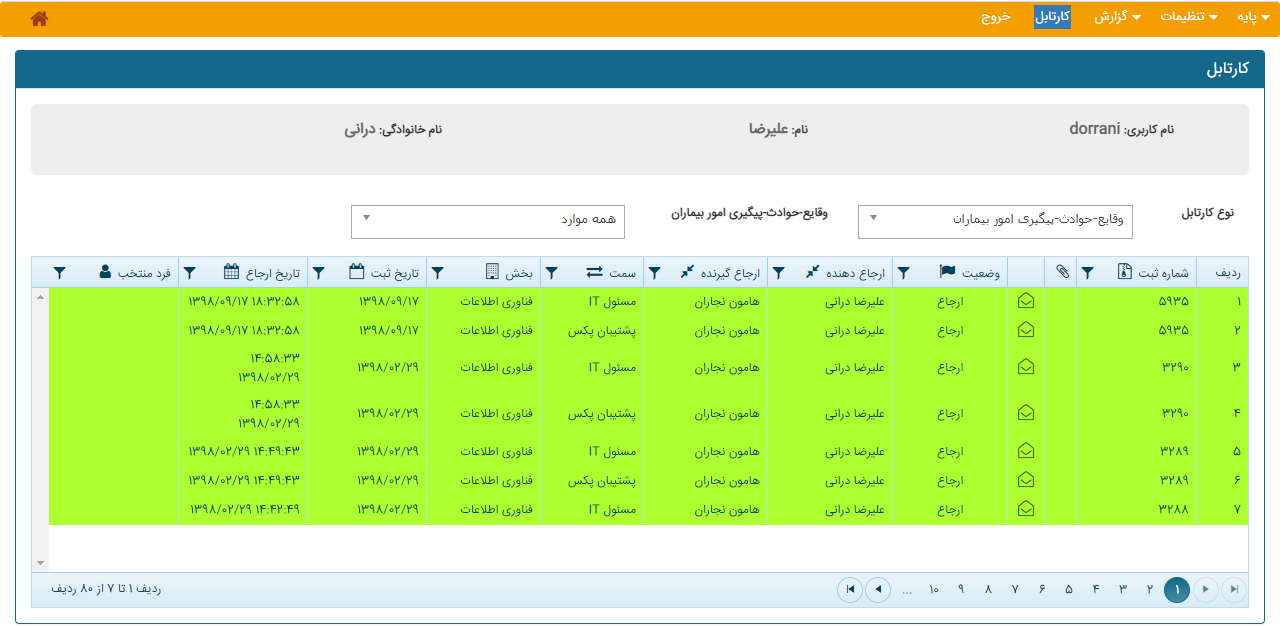Filter the تاریخ ثبت column

pyautogui.click(x=318, y=272)
